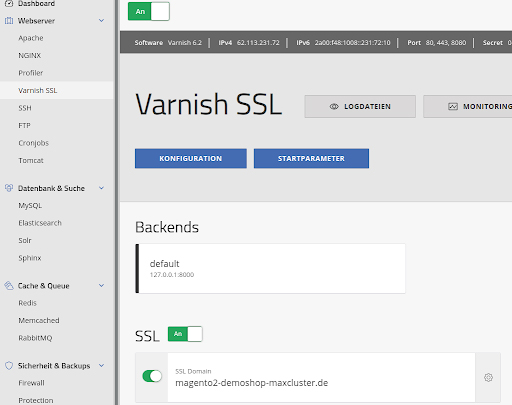Image resolution: width=512 pixels, height=405 pixels.
Task: Select the default backend card
Action: click(x=270, y=269)
